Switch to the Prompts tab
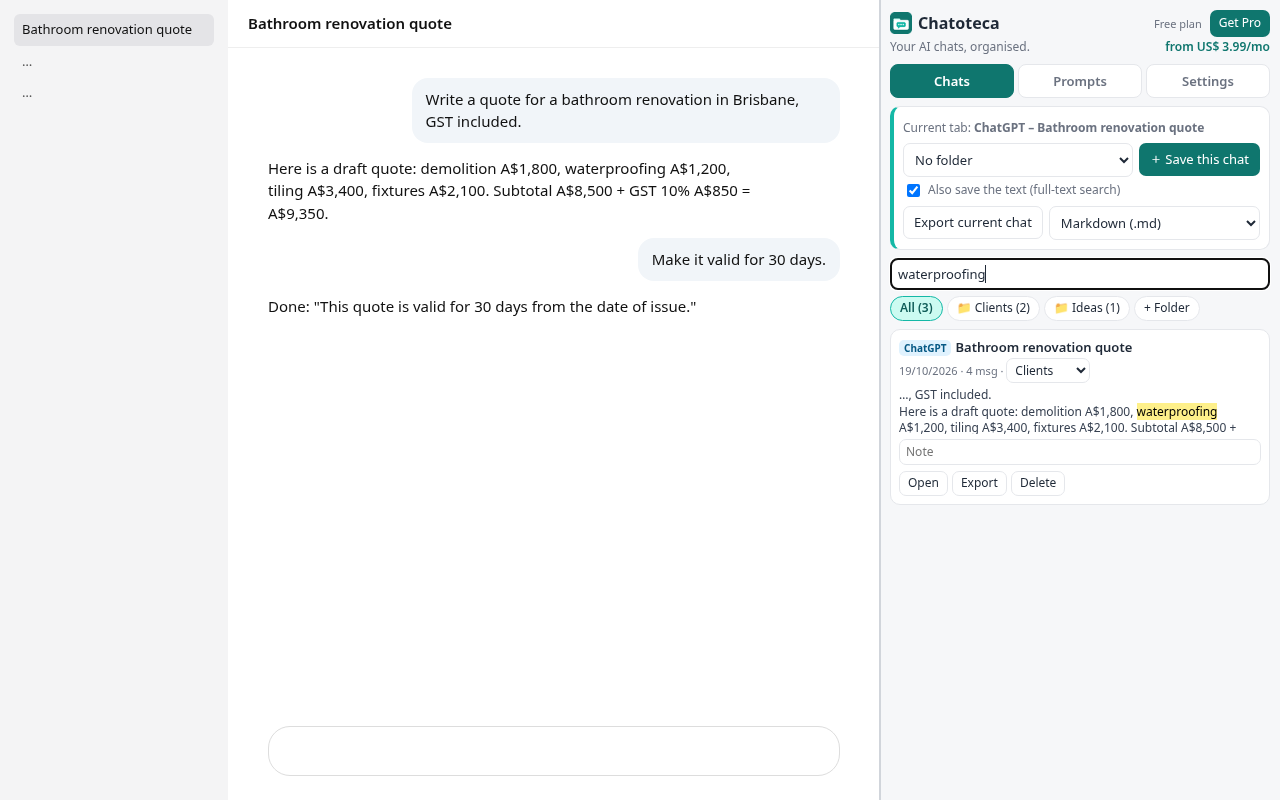 click(1080, 81)
